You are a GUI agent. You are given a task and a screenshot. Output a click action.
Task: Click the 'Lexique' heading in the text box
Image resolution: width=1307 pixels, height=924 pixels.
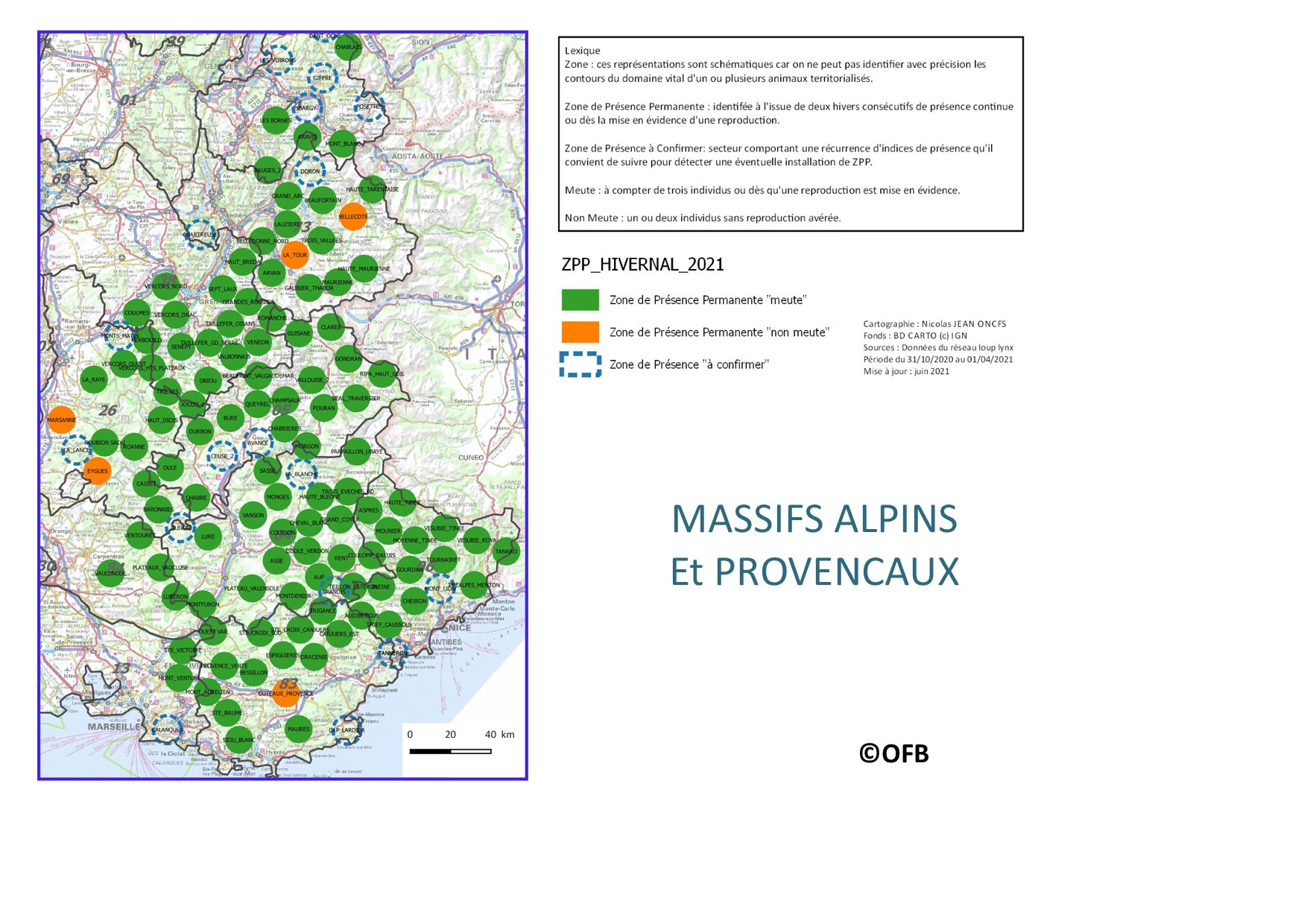point(582,51)
